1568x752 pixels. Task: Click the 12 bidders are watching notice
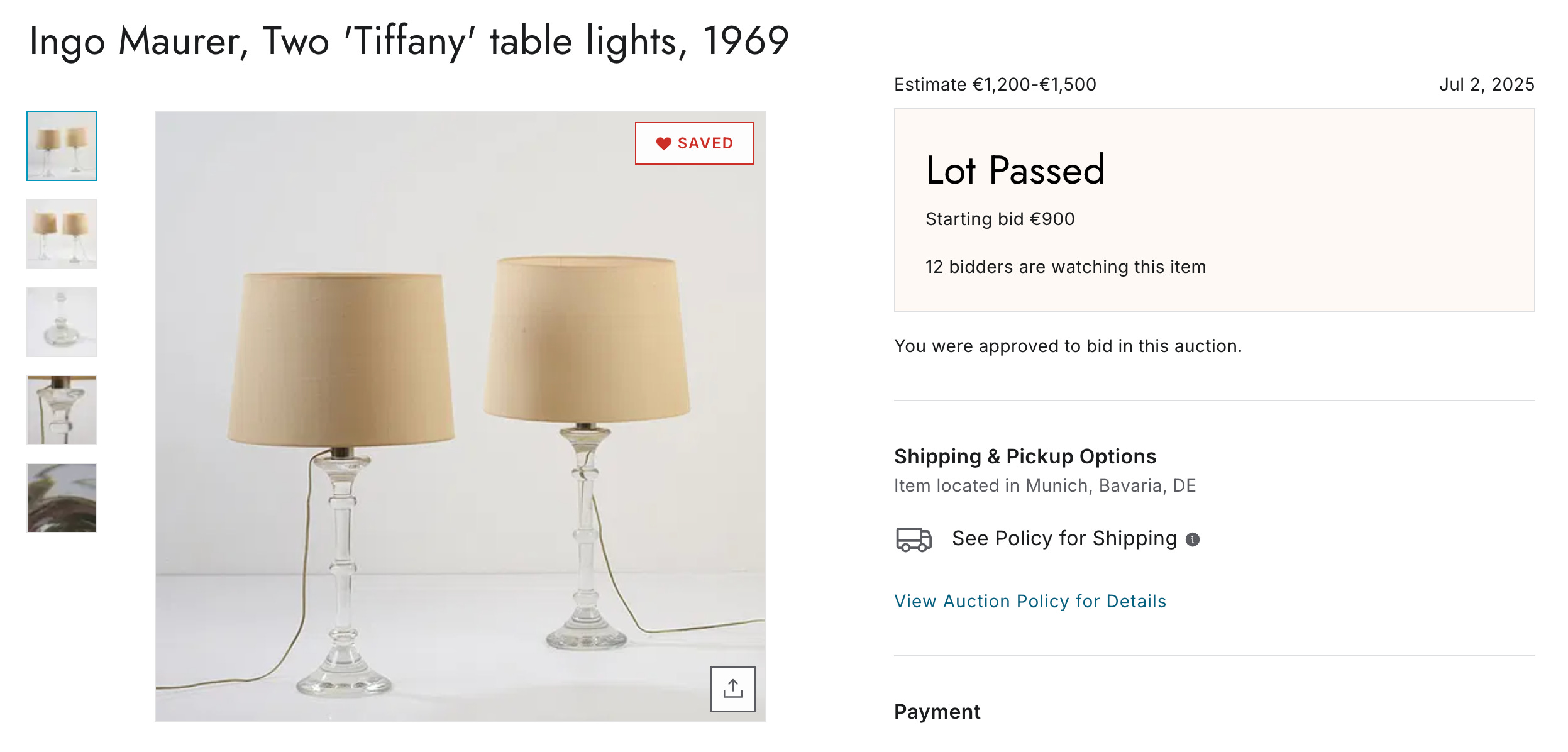[x=1065, y=267]
